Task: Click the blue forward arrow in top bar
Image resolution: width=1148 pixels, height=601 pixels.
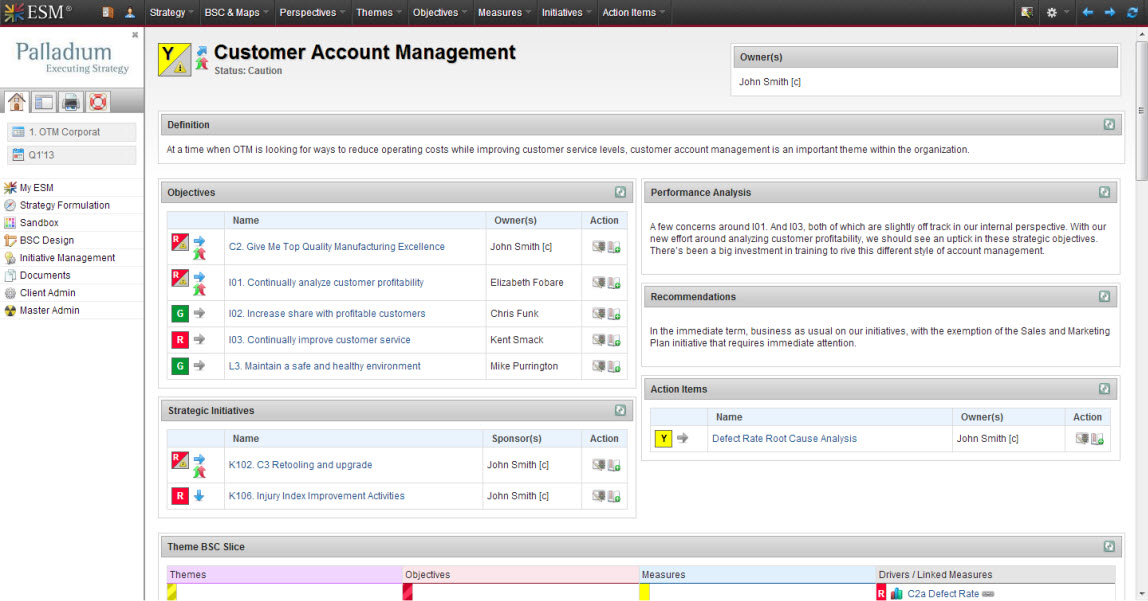Action: pos(1110,12)
